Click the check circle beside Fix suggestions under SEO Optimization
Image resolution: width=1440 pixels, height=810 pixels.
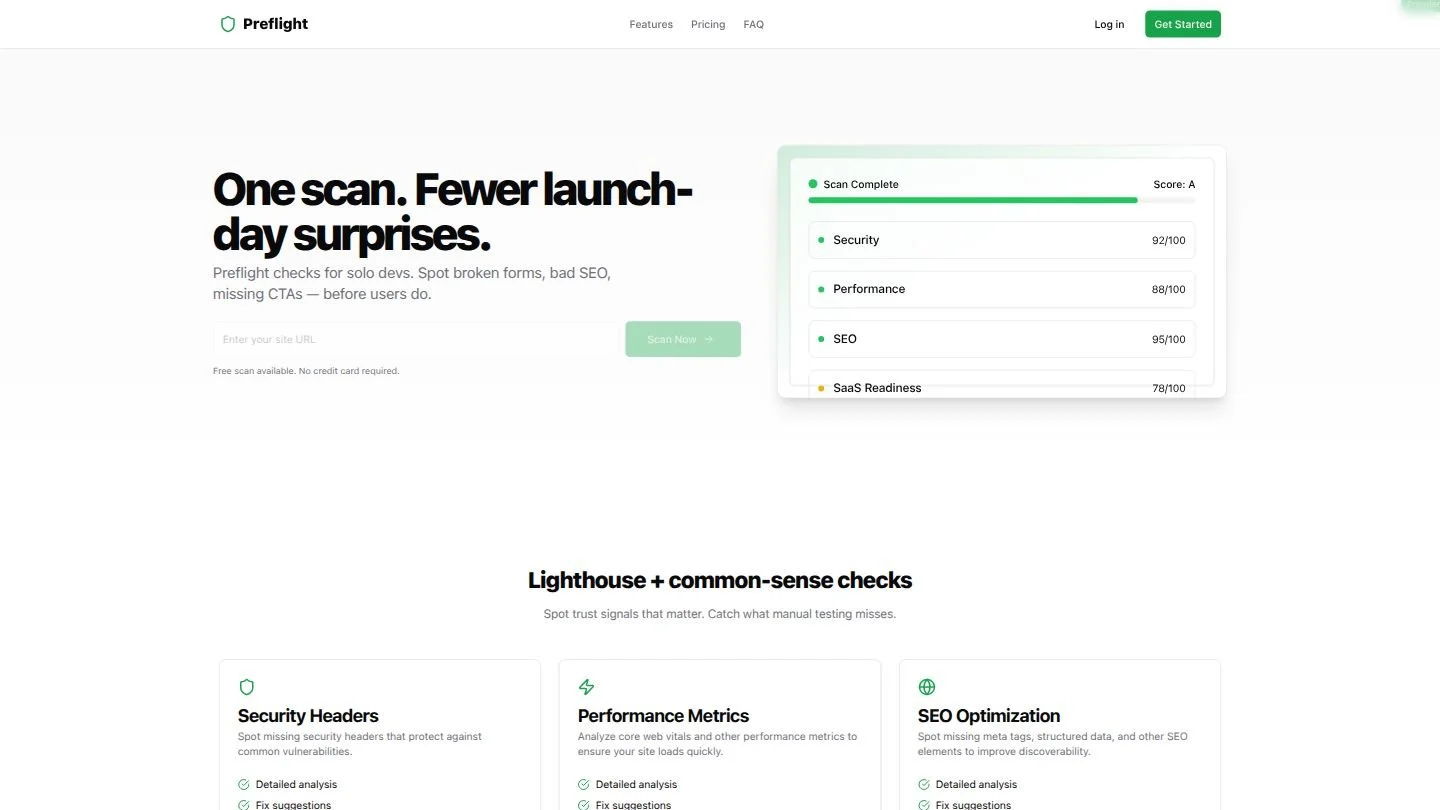point(922,804)
